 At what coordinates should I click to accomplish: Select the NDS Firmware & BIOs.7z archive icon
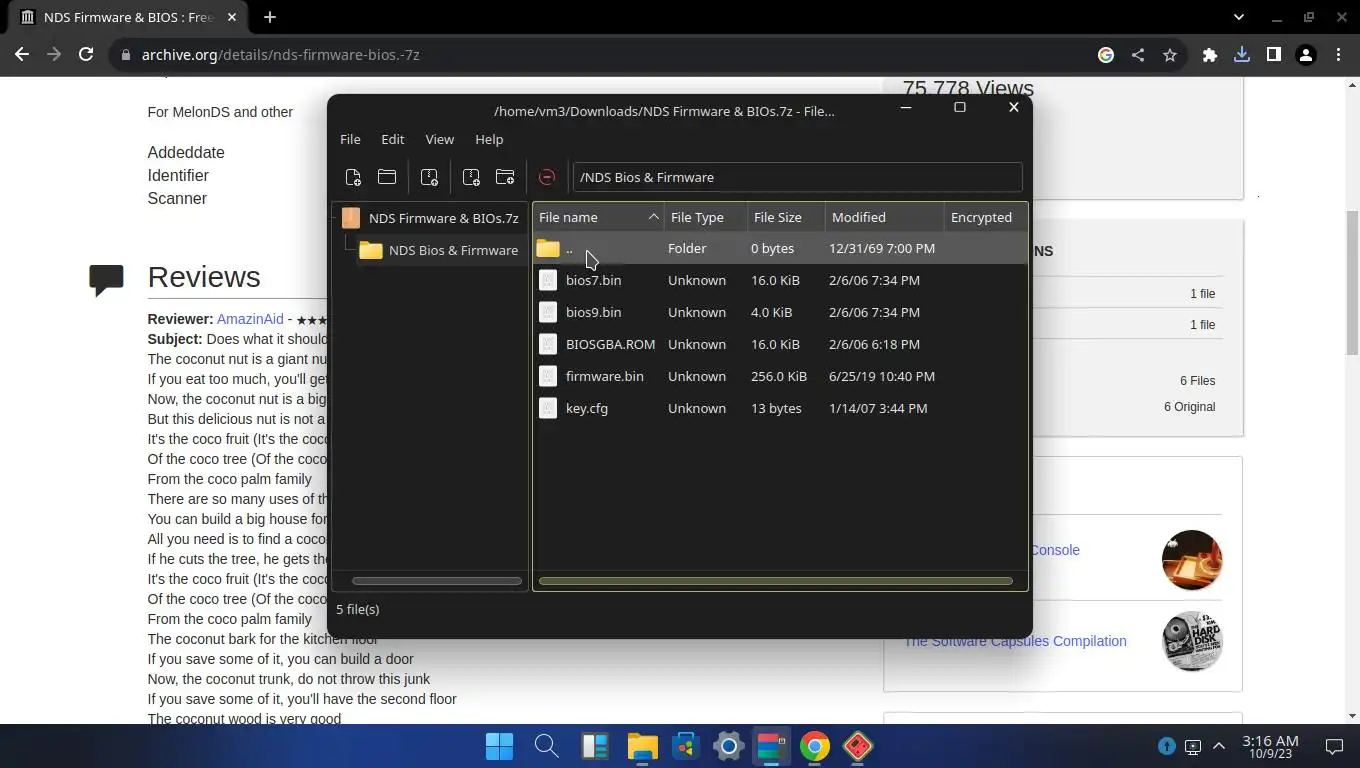click(350, 217)
